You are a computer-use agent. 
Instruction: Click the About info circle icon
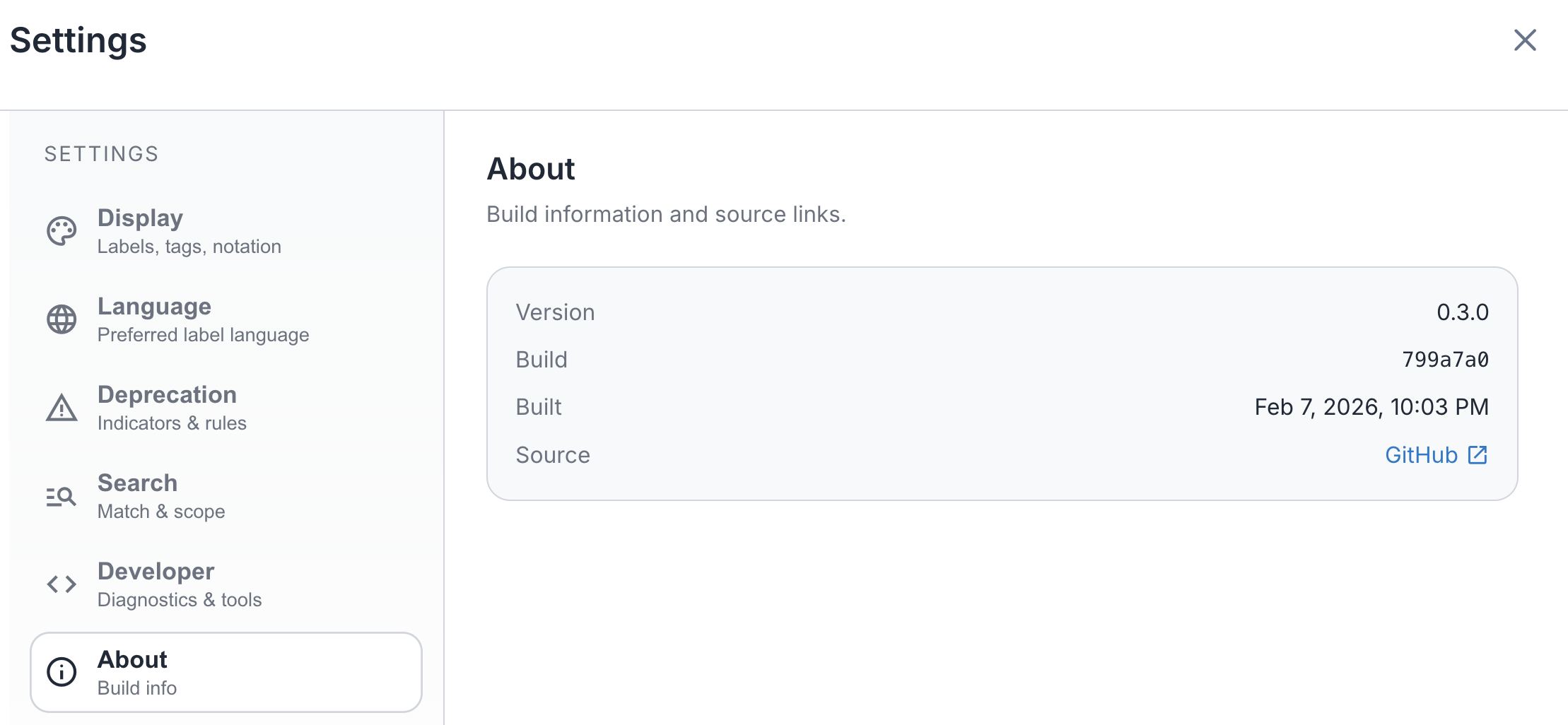pyautogui.click(x=62, y=672)
